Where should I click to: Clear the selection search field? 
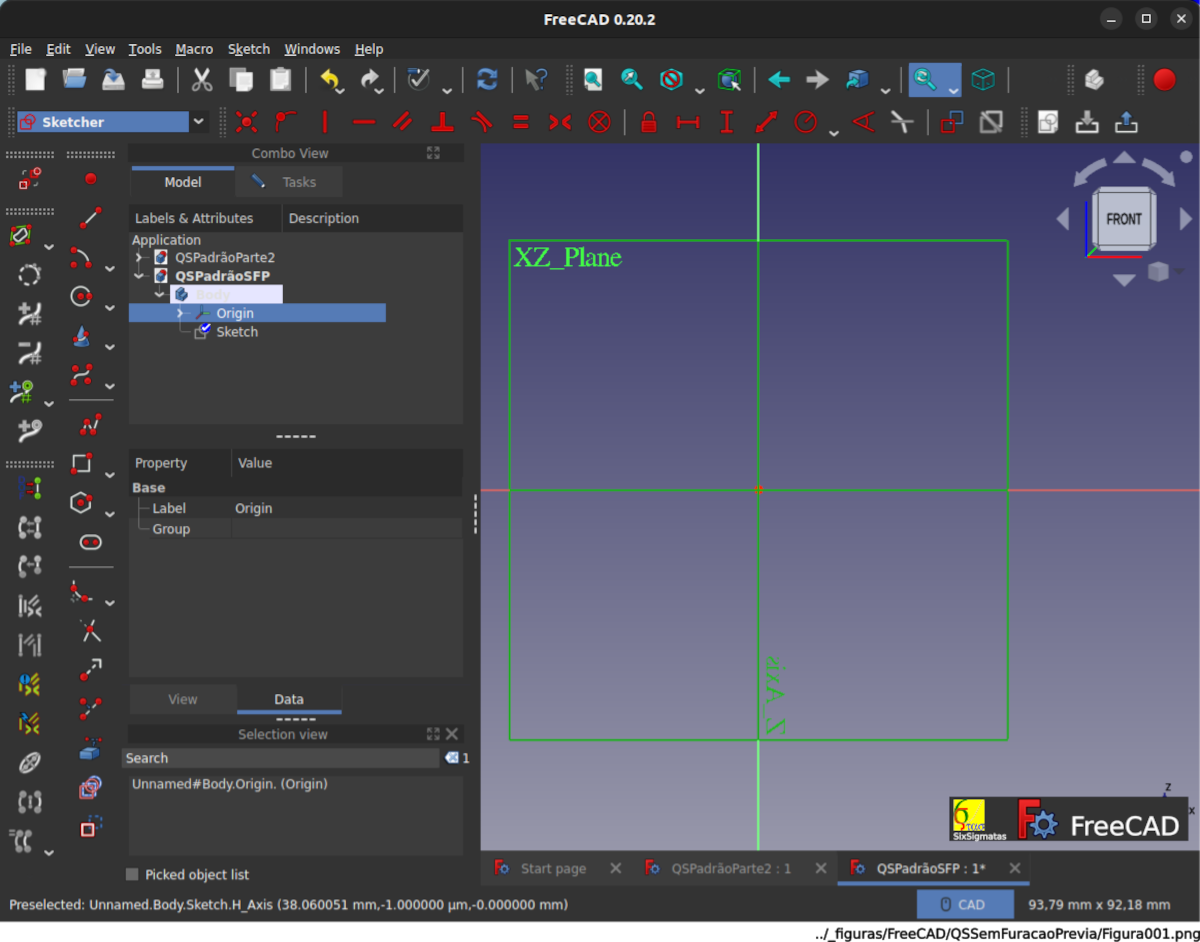tap(452, 758)
